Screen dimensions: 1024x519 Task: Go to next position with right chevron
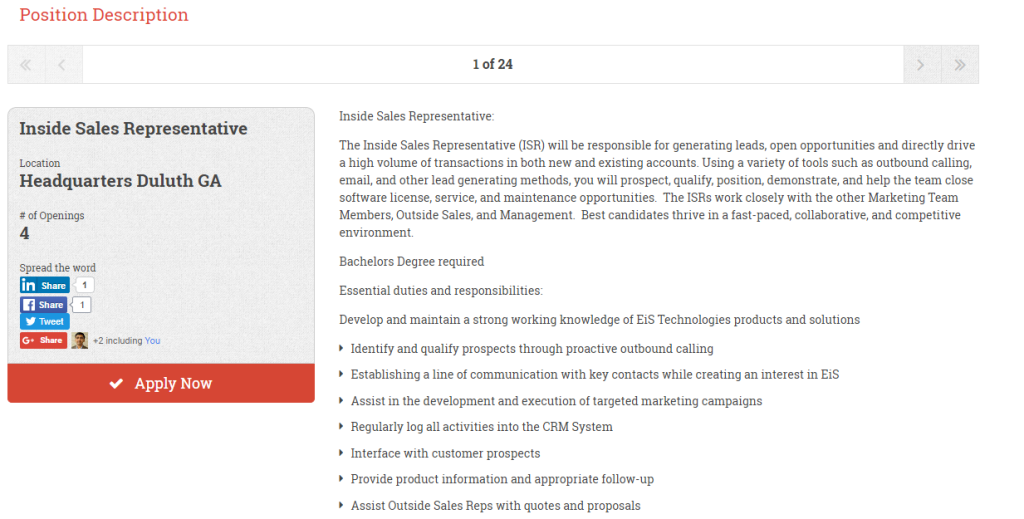(921, 65)
